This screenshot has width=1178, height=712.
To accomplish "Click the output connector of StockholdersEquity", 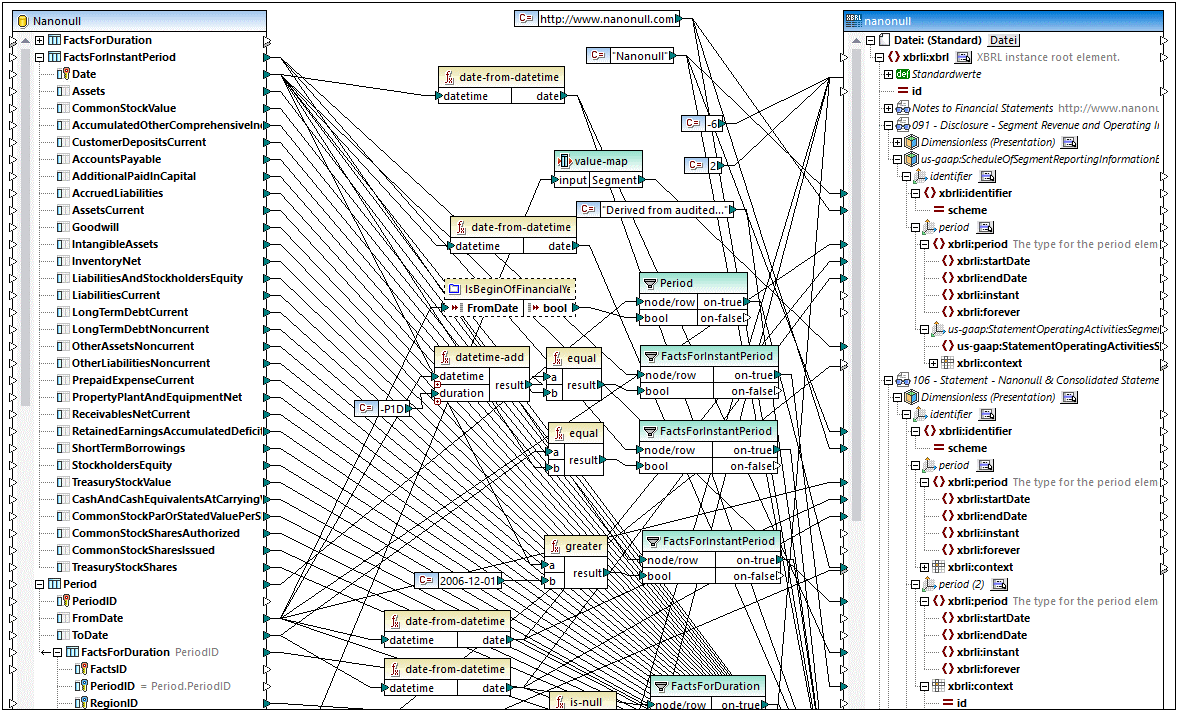I will (267, 465).
